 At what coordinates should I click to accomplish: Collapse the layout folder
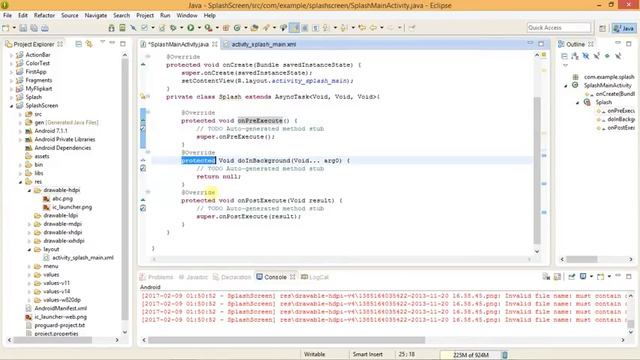tap(29, 249)
